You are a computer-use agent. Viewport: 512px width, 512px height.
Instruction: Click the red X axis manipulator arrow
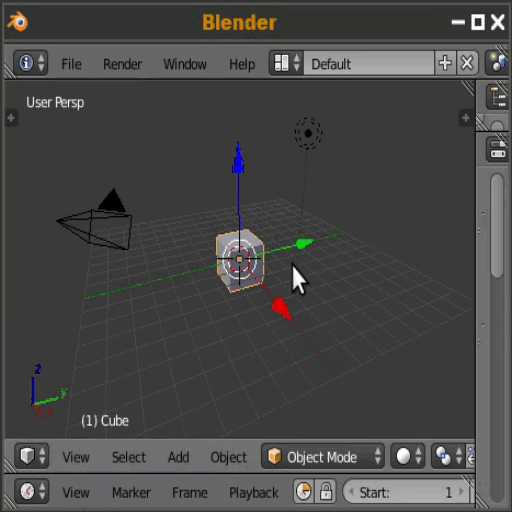(281, 308)
